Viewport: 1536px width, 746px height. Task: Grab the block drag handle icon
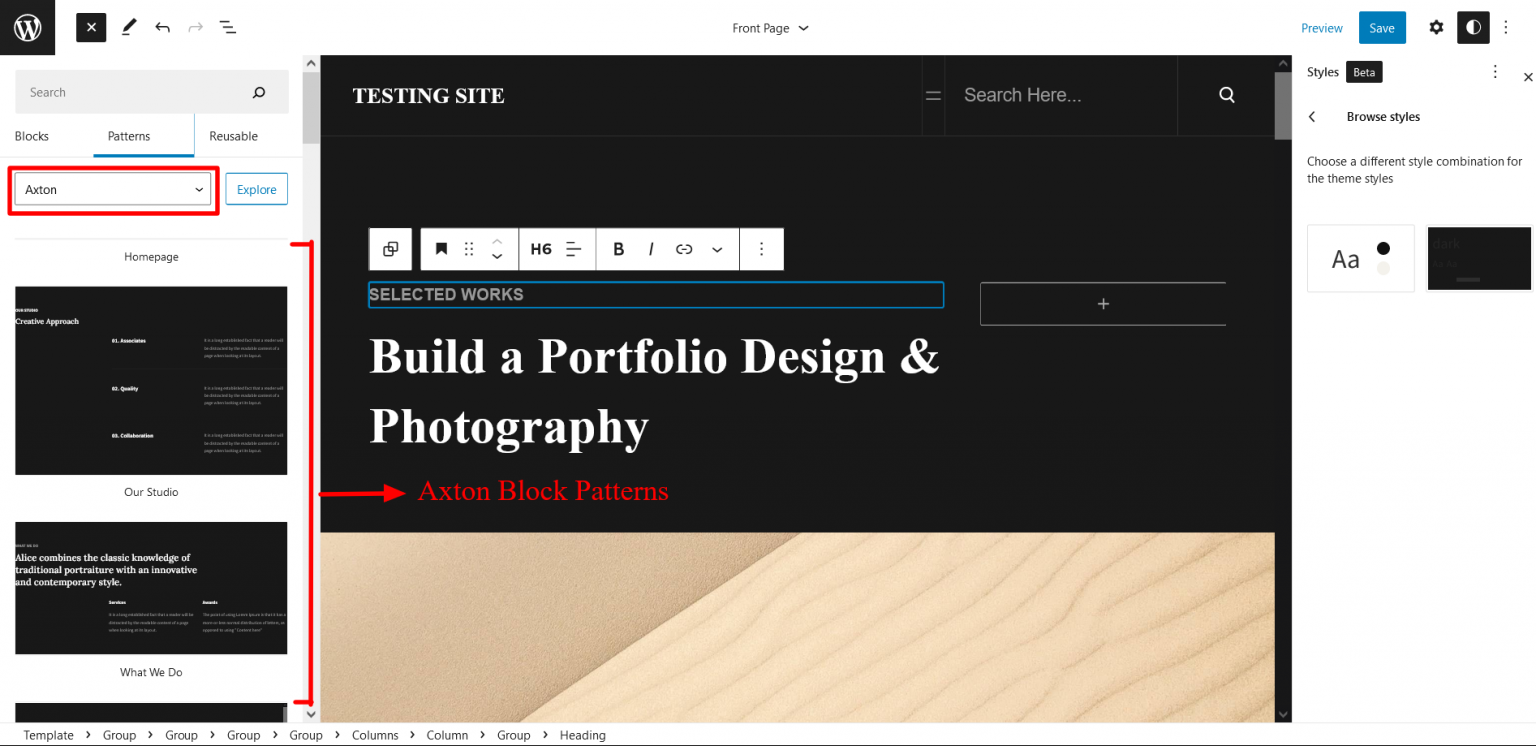(x=469, y=248)
